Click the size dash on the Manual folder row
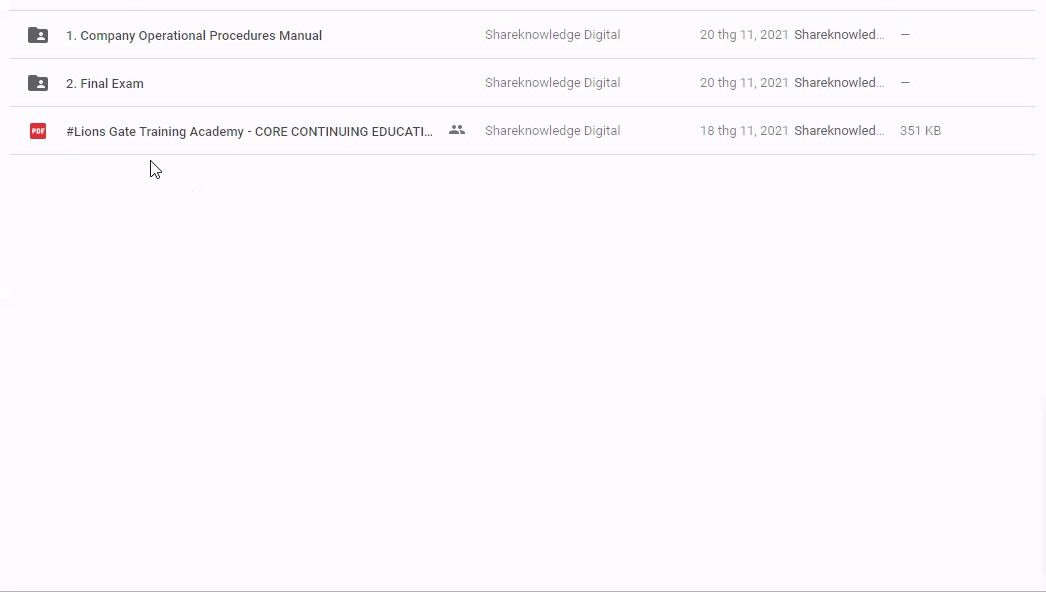1046x592 pixels. 905,35
